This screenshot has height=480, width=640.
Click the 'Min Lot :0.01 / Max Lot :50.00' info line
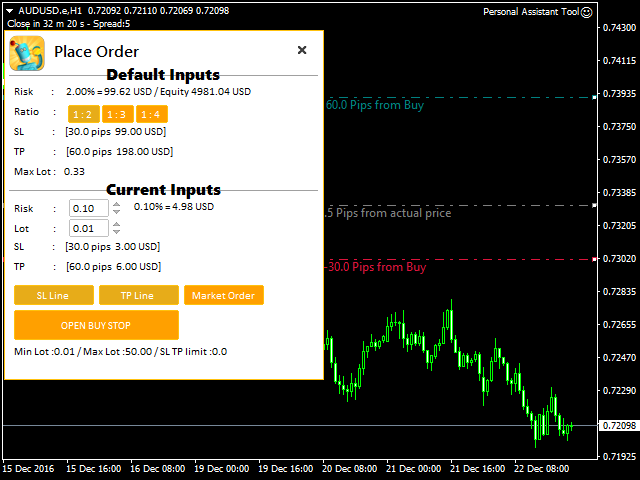(120, 351)
